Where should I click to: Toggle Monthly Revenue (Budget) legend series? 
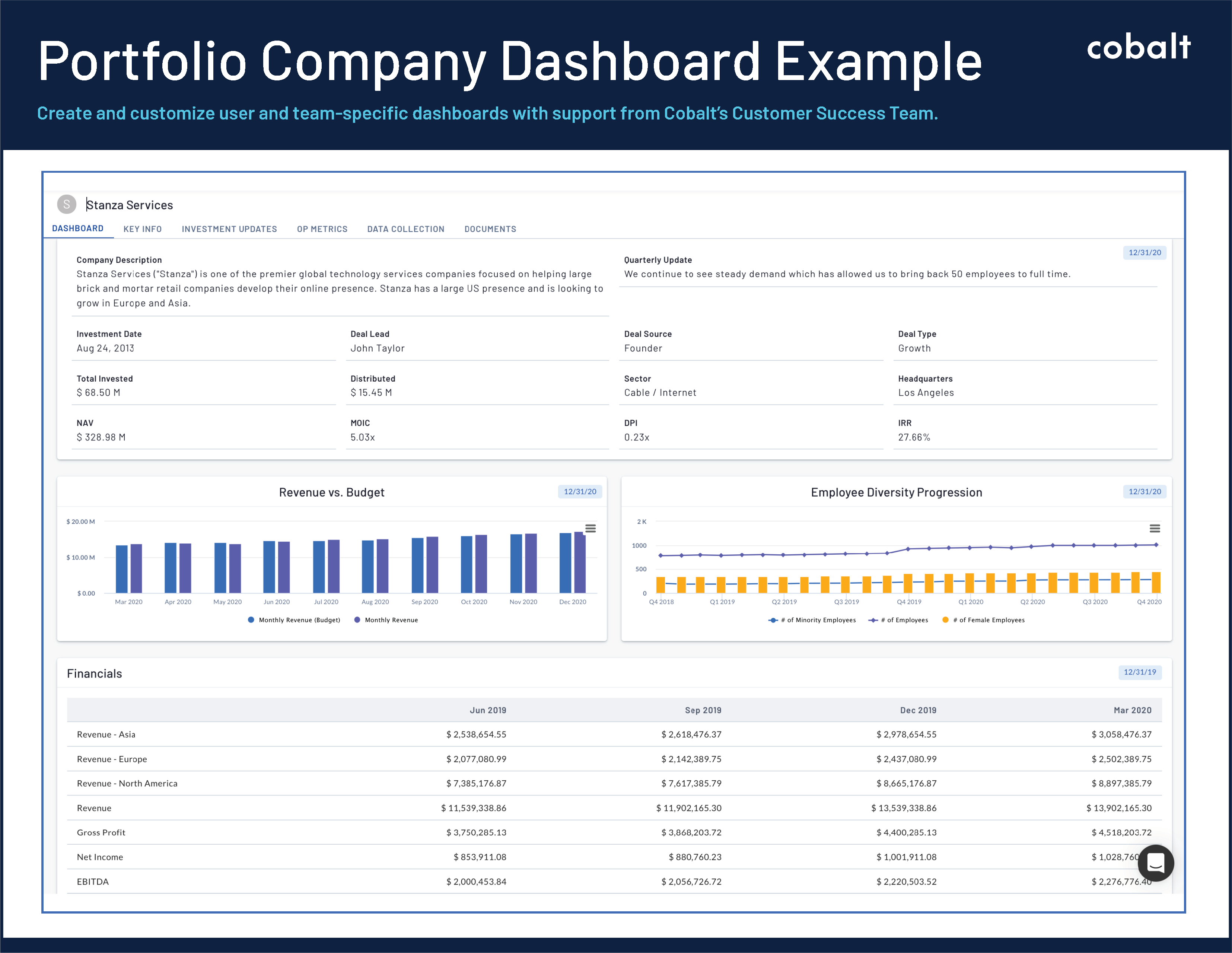[294, 620]
